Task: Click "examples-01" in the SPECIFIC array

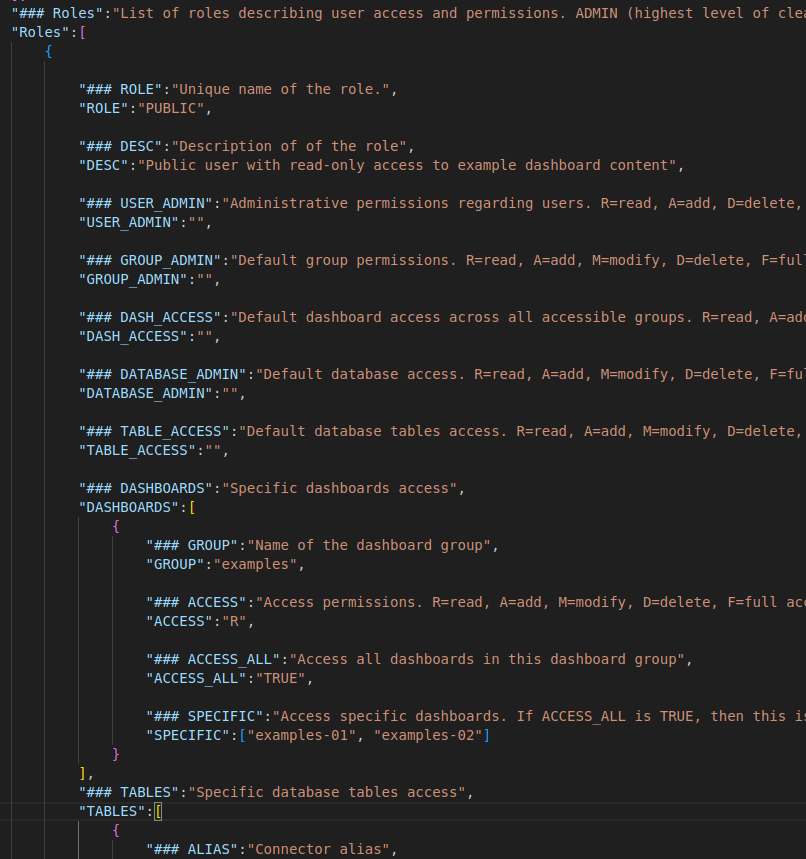Action: (x=301, y=735)
